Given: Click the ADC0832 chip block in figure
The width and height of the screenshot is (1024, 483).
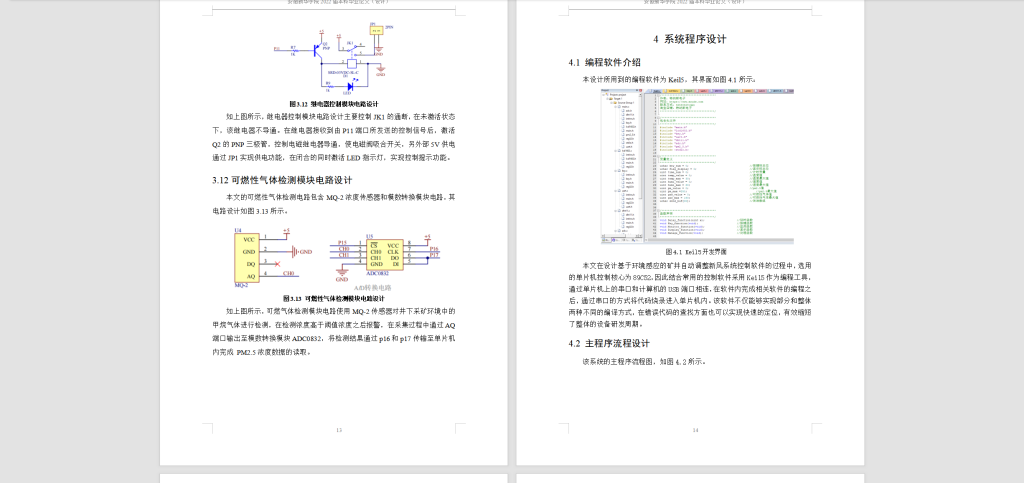Looking at the screenshot, I should tap(385, 255).
